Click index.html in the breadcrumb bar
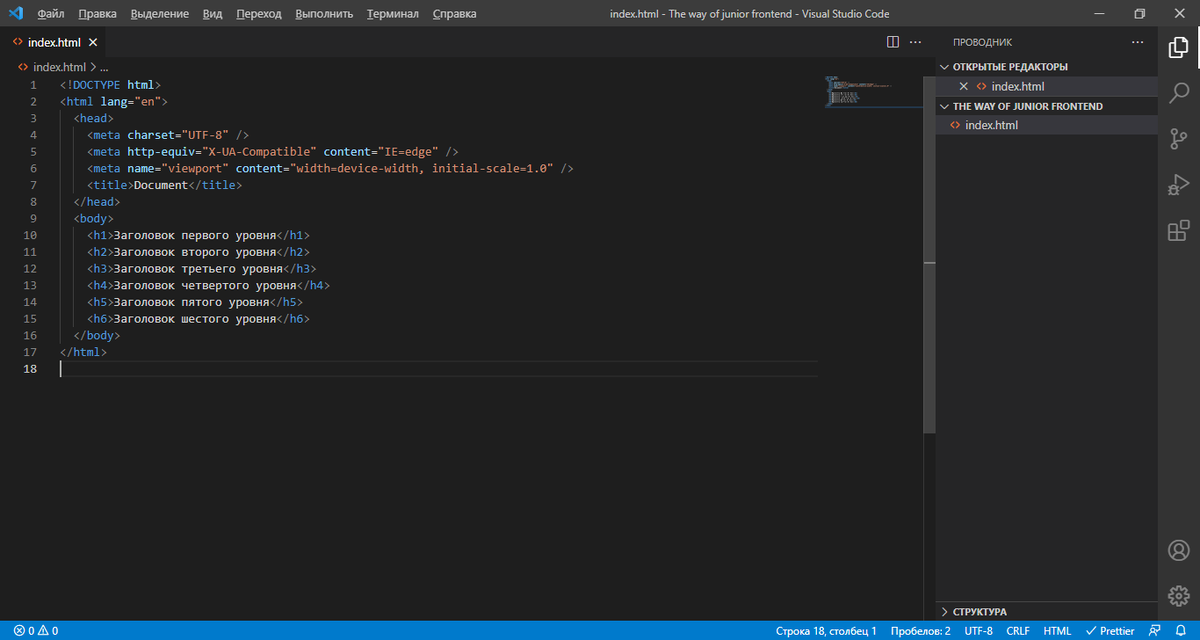The width and height of the screenshot is (1200, 640). click(x=60, y=67)
